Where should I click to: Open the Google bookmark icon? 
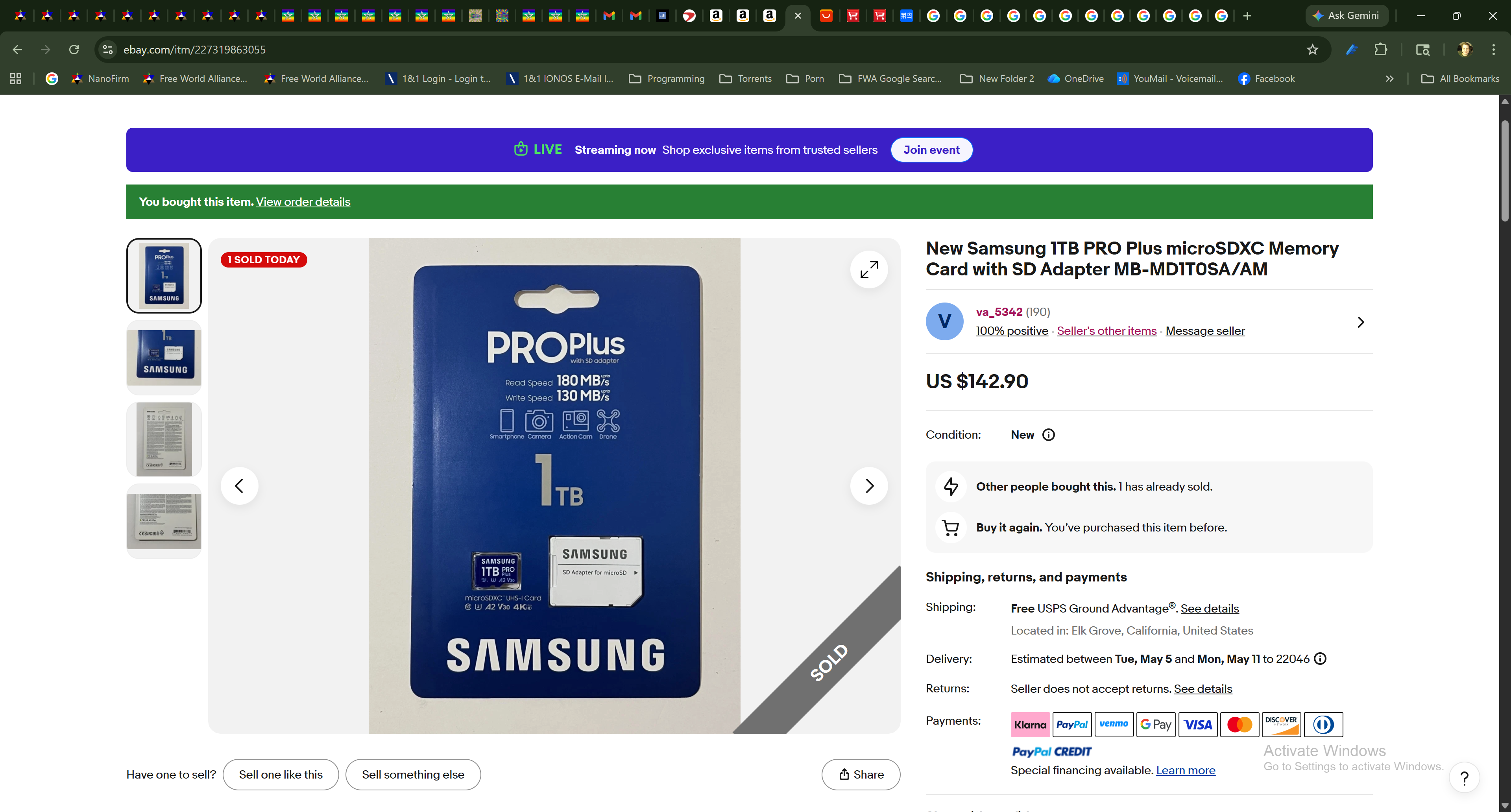(x=52, y=79)
